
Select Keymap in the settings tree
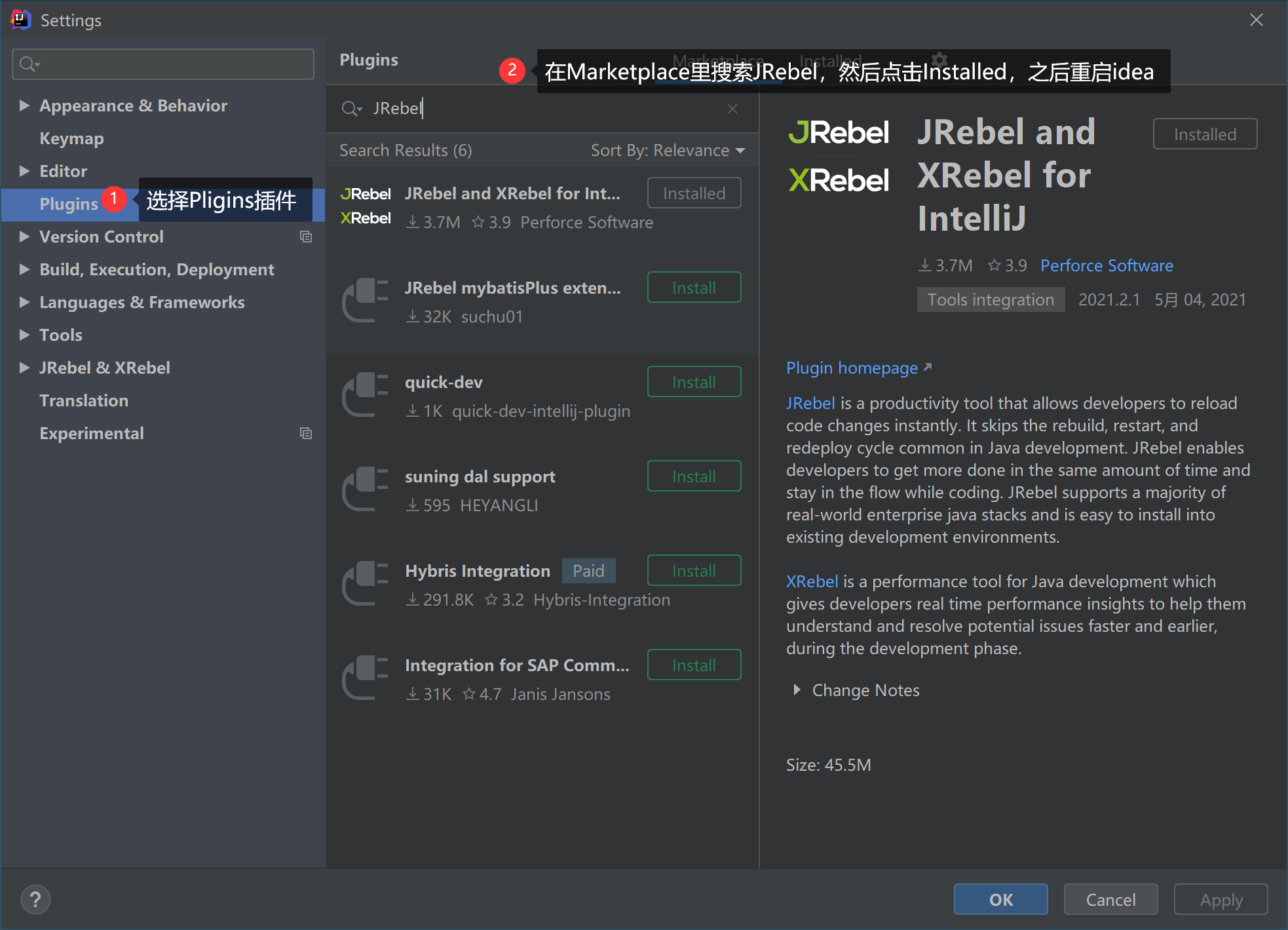click(71, 138)
